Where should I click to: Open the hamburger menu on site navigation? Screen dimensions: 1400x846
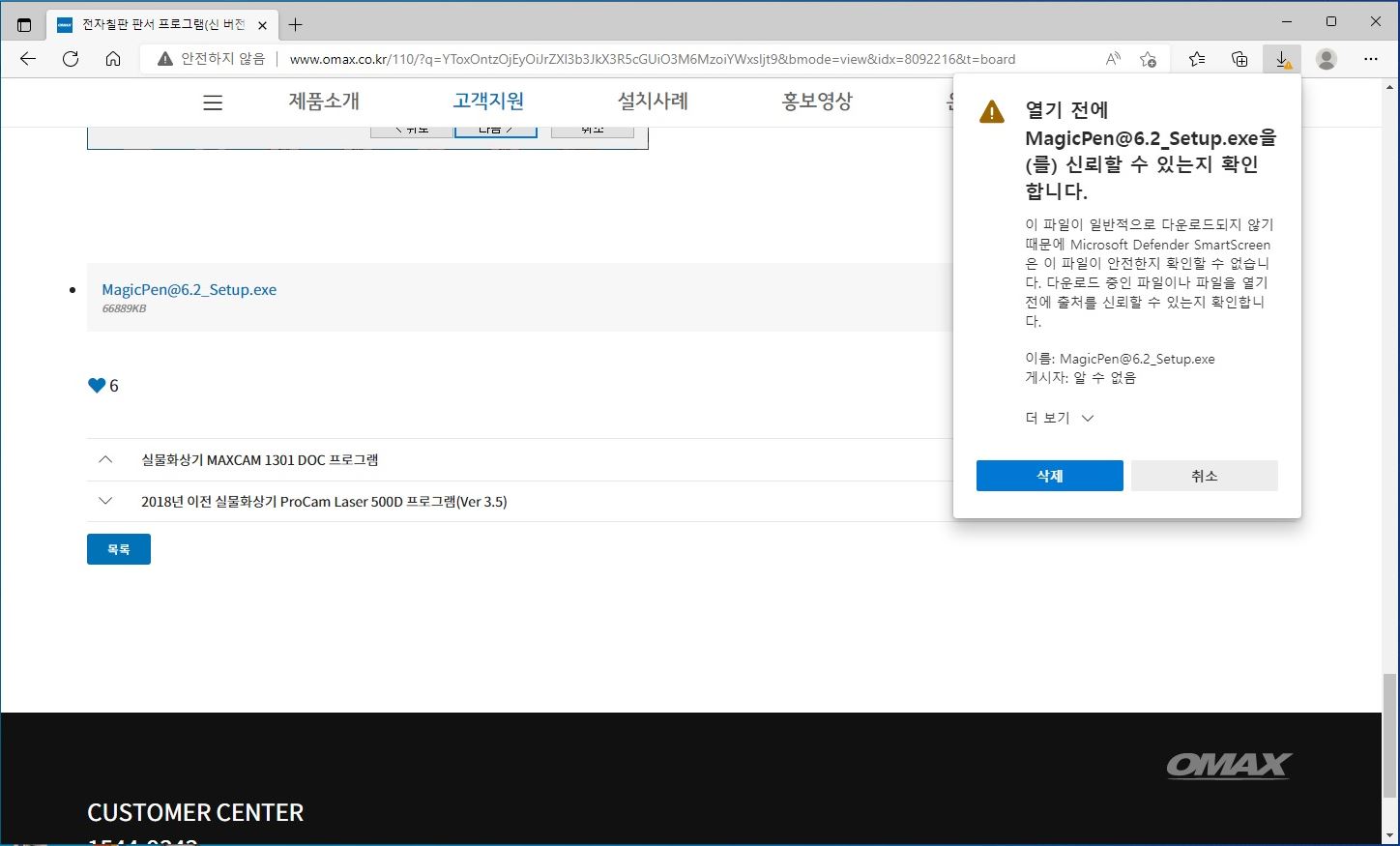[213, 102]
